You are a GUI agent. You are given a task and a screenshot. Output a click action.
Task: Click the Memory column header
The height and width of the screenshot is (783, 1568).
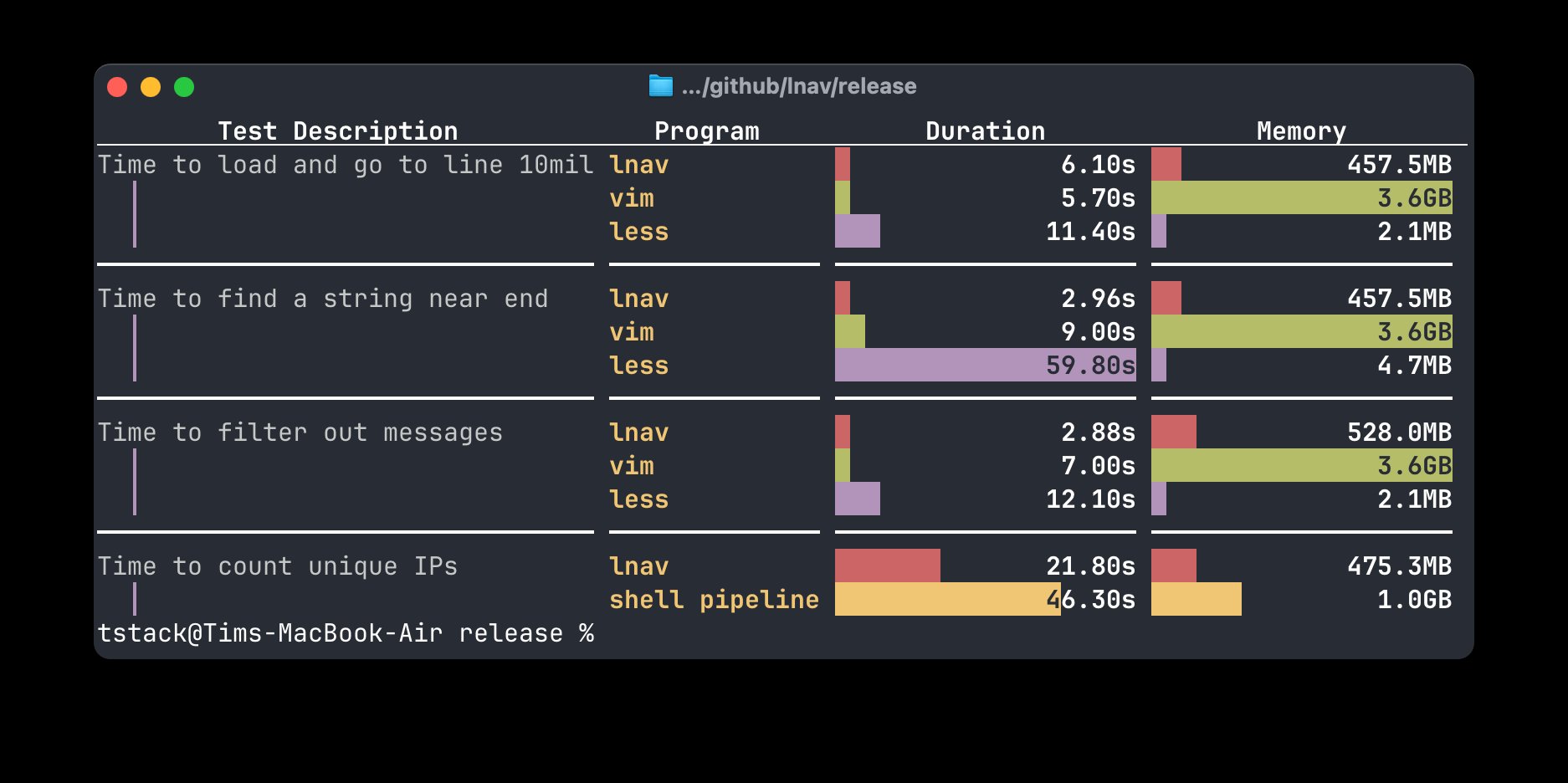(x=1301, y=131)
